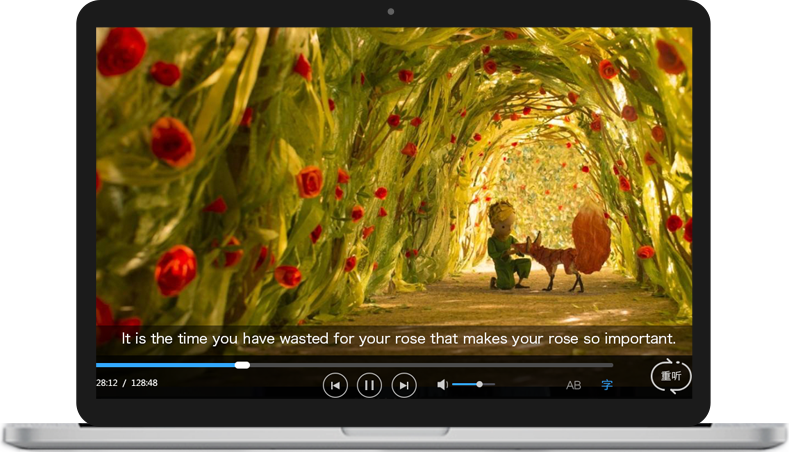
Task: Skip to previous track button
Action: click(335, 385)
